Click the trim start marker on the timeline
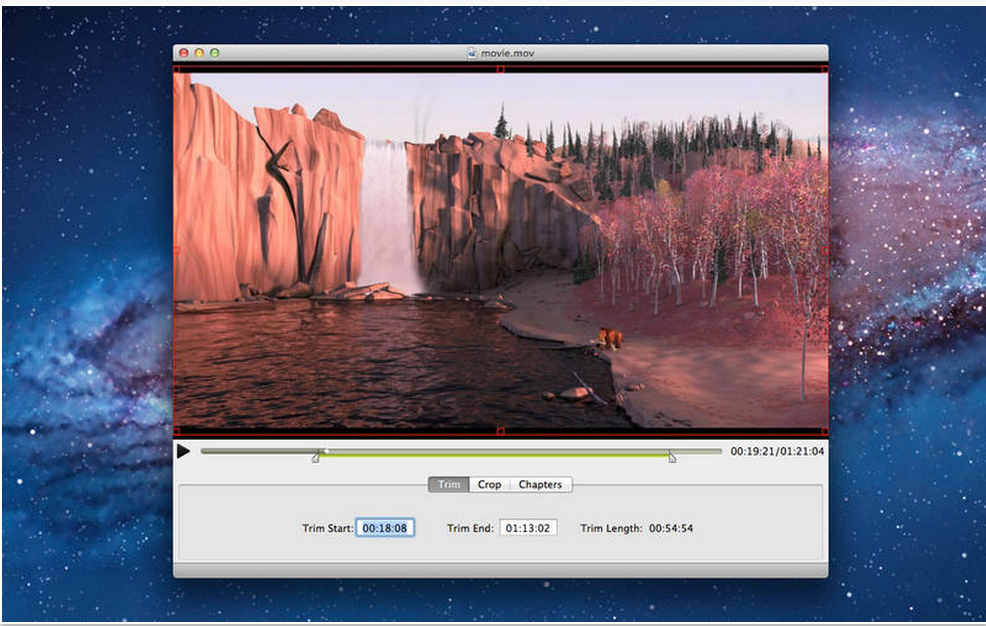Screen dimensions: 986x626 315,458
